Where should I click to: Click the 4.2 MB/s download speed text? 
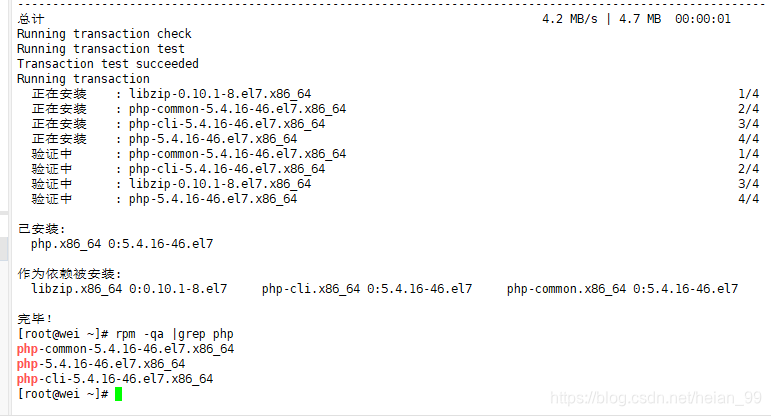pos(570,19)
